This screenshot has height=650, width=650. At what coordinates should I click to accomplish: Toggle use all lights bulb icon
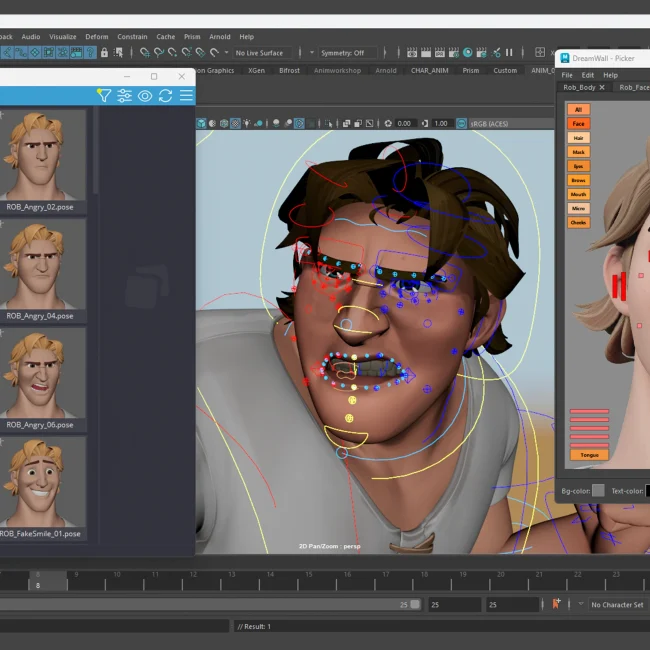(247, 123)
